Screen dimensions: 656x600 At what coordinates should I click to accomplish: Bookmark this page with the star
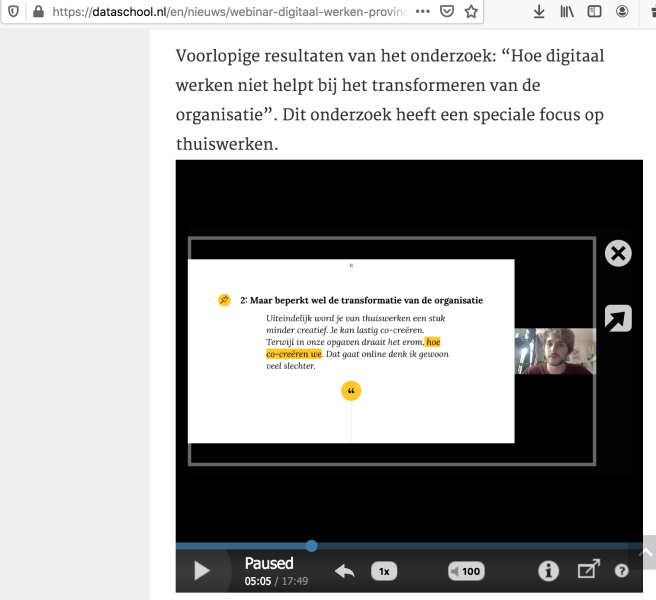[471, 12]
